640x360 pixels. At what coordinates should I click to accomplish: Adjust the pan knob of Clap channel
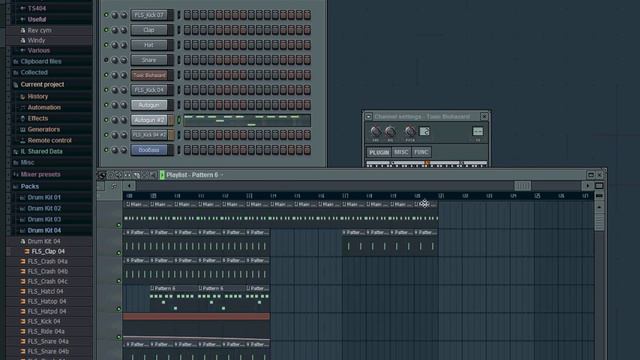(115, 30)
